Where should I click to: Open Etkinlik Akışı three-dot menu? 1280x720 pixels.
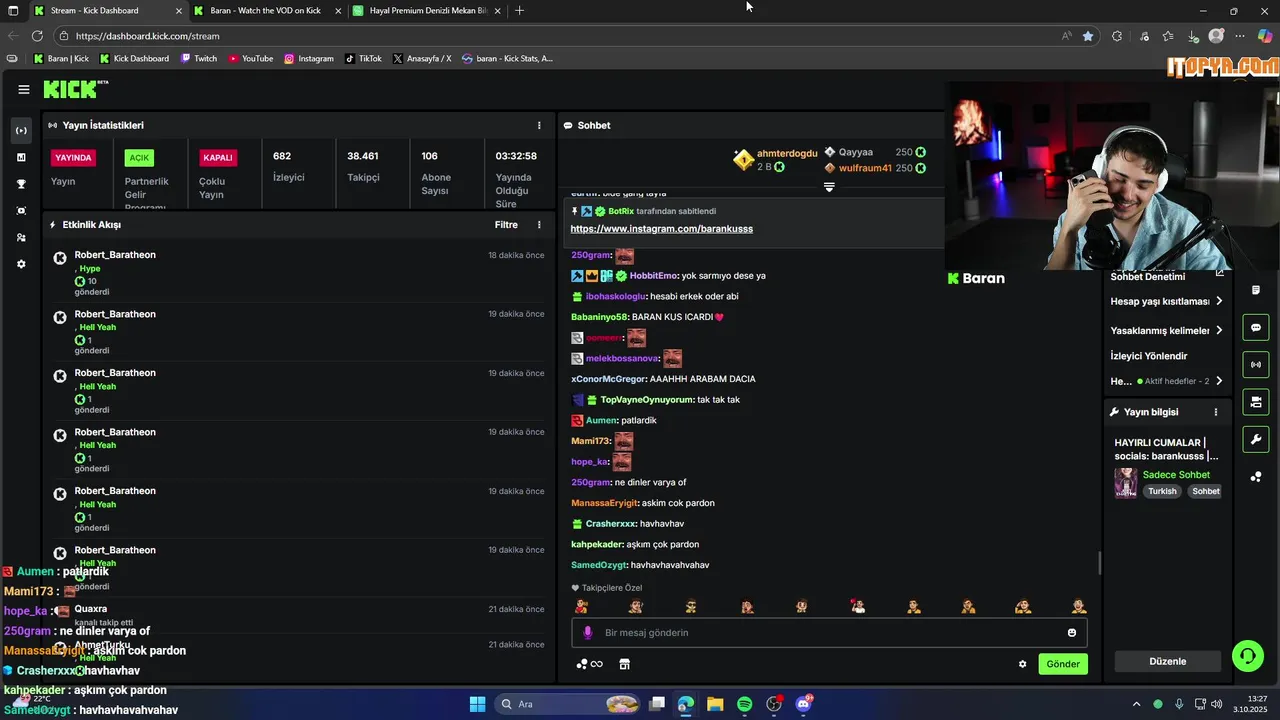tap(539, 225)
